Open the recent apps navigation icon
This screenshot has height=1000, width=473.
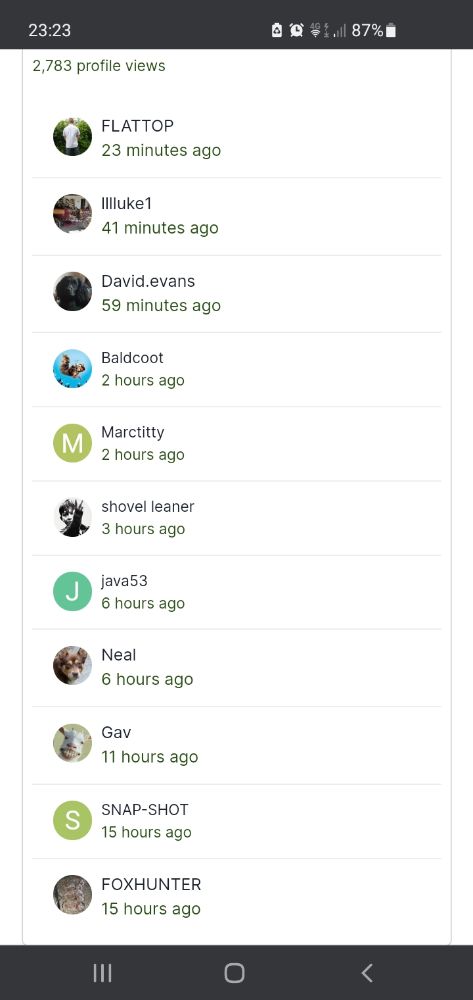pyautogui.click(x=102, y=973)
